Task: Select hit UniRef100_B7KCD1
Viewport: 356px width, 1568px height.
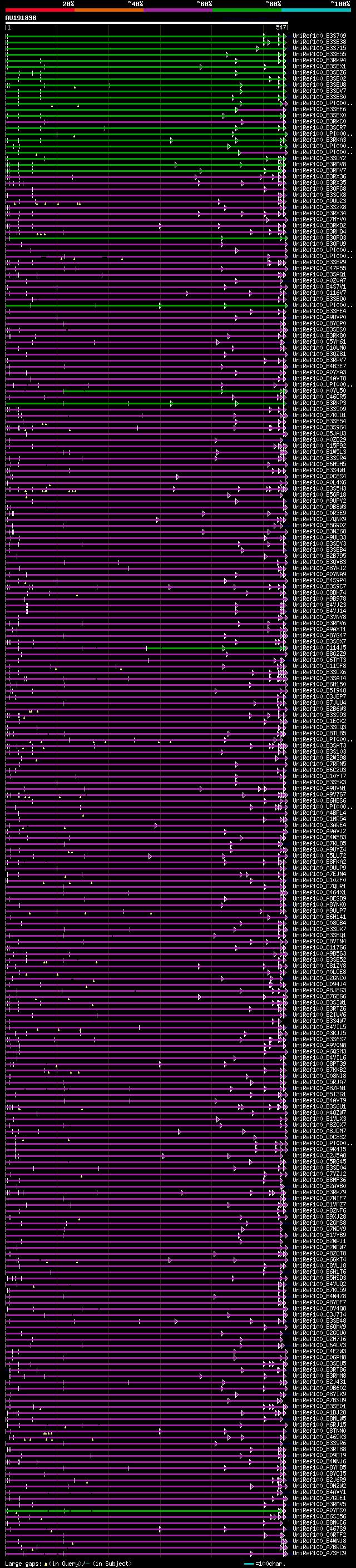Action: point(319,415)
